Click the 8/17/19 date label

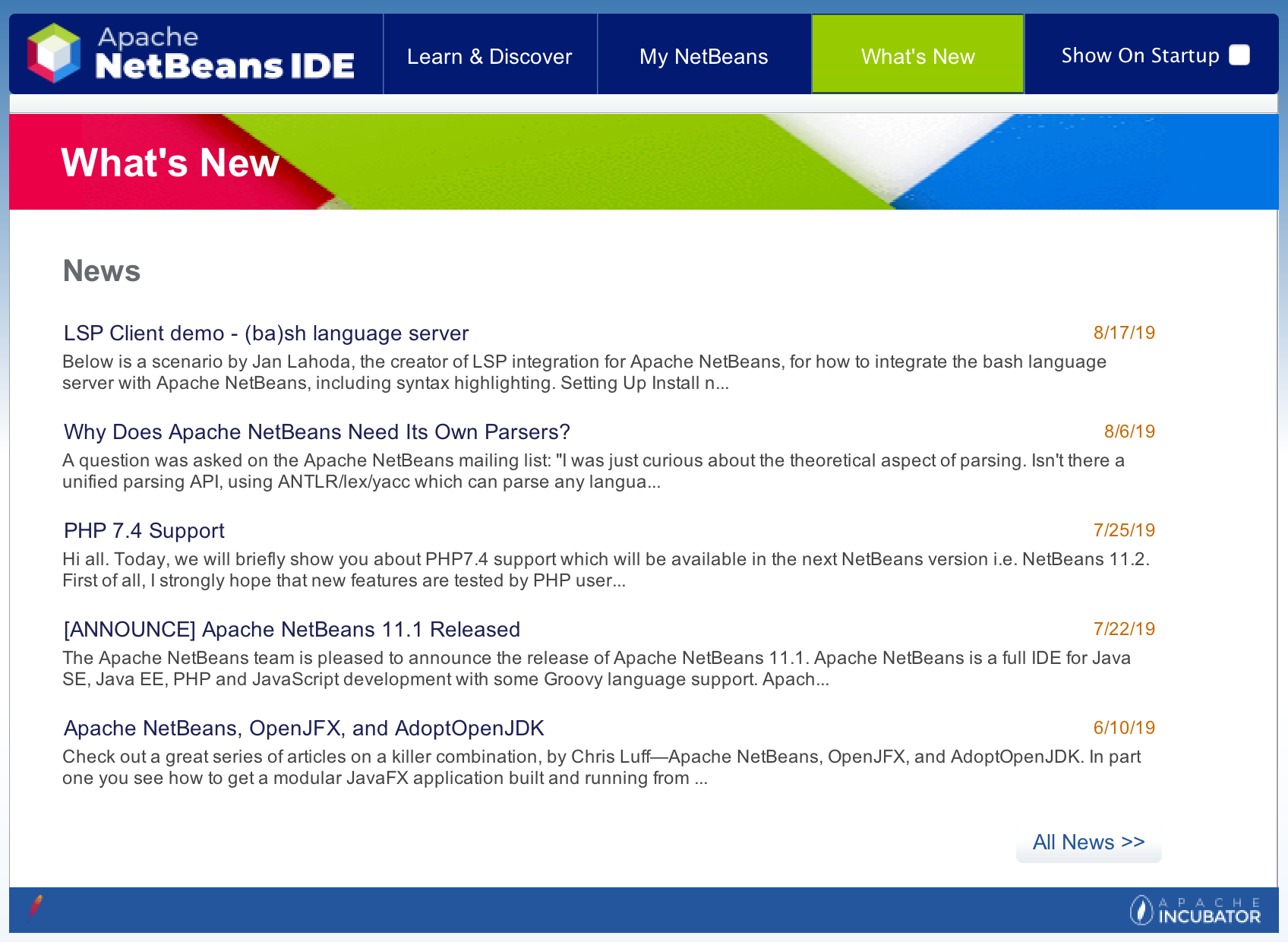(1123, 333)
